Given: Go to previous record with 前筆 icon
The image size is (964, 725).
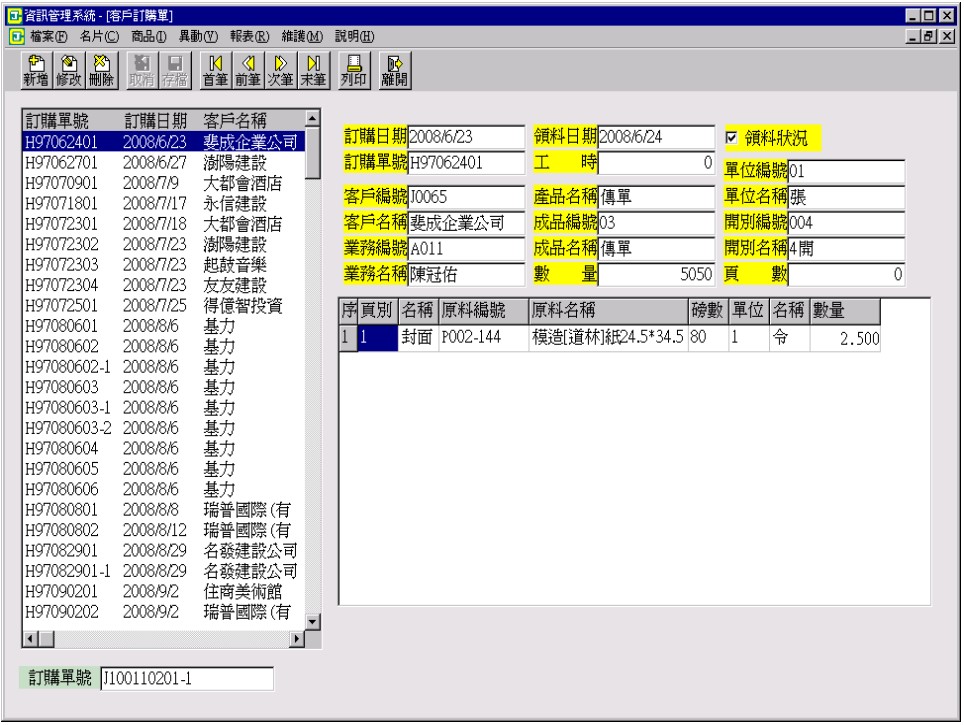Looking at the screenshot, I should click(248, 71).
